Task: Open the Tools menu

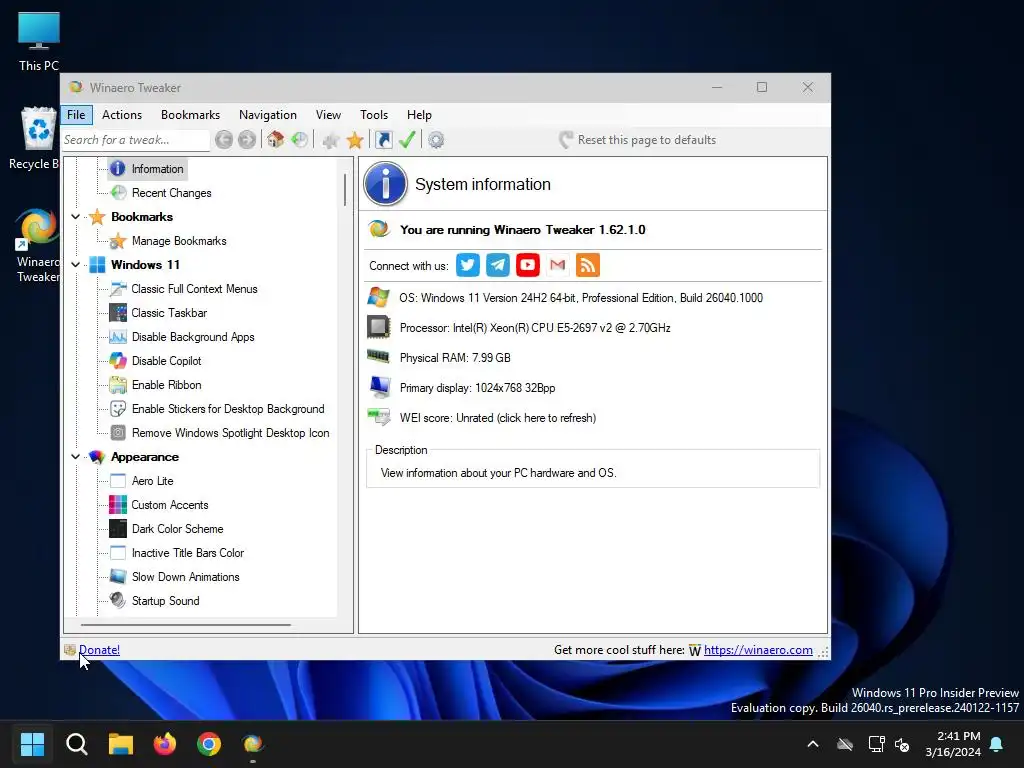Action: 374,115
